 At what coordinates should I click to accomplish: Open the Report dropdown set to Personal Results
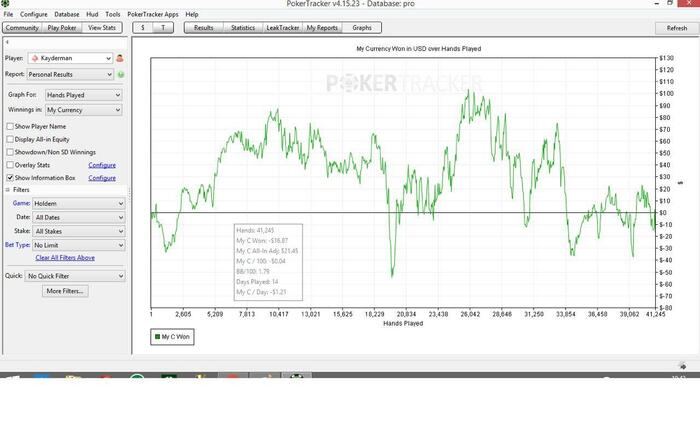(70, 75)
